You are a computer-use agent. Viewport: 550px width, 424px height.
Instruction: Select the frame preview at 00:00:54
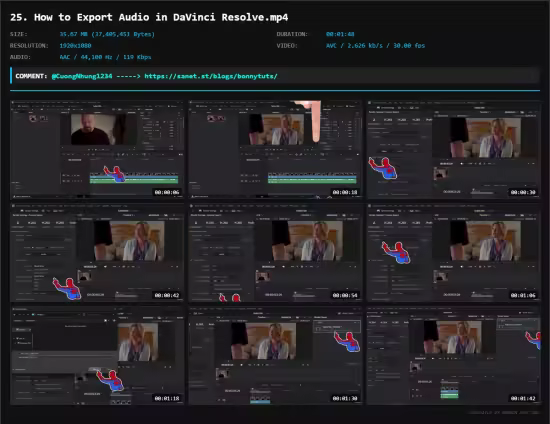point(275,253)
